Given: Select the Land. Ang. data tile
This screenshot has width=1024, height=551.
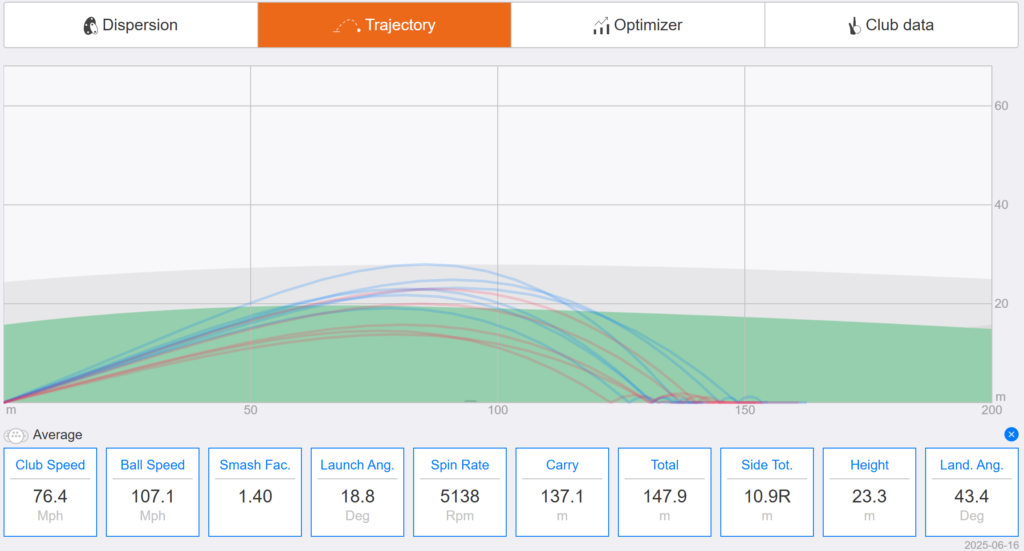Looking at the screenshot, I should (972, 492).
